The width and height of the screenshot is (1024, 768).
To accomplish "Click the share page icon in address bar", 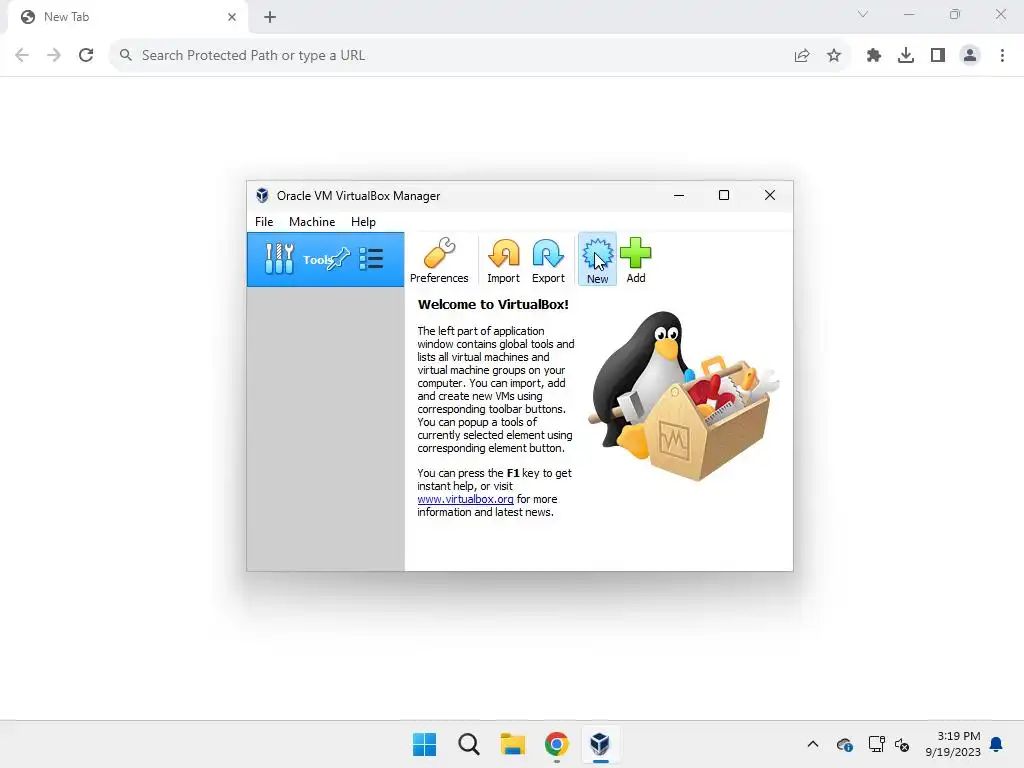I will click(802, 56).
